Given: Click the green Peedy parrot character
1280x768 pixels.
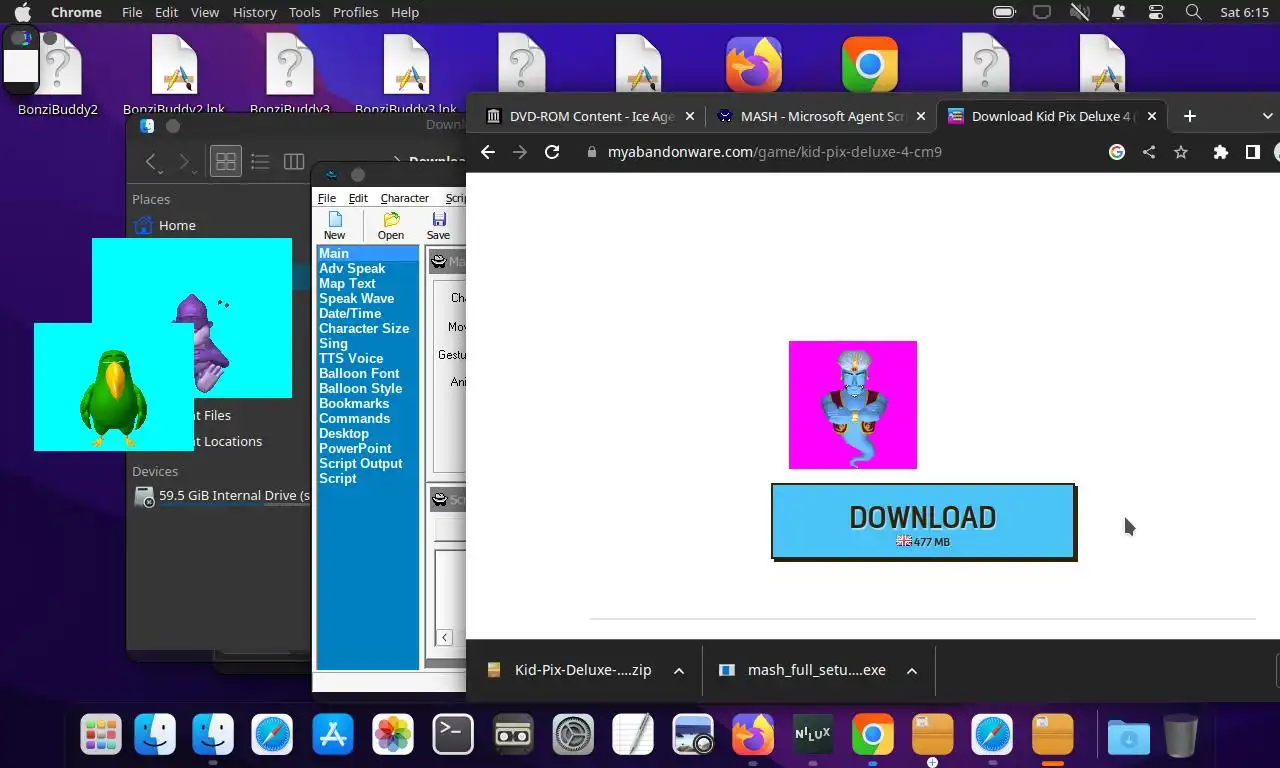Looking at the screenshot, I should point(114,397).
